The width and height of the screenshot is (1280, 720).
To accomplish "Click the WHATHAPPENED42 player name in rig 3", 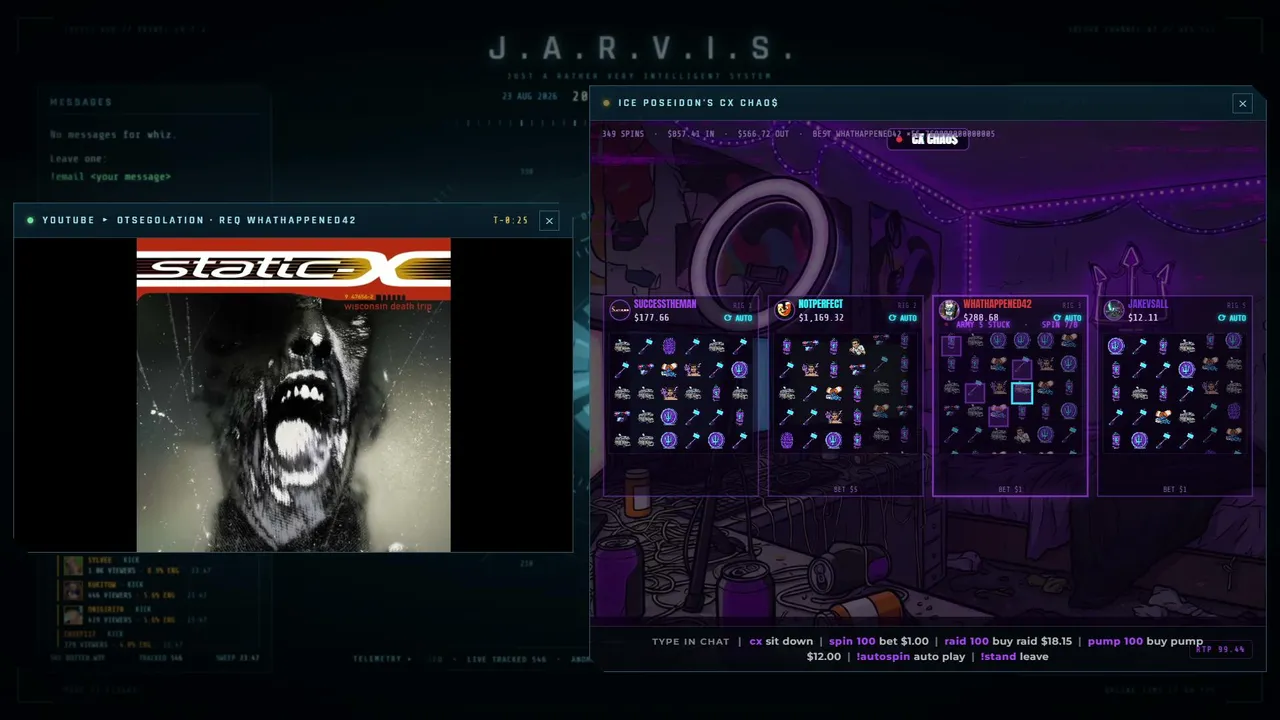I will tap(998, 304).
